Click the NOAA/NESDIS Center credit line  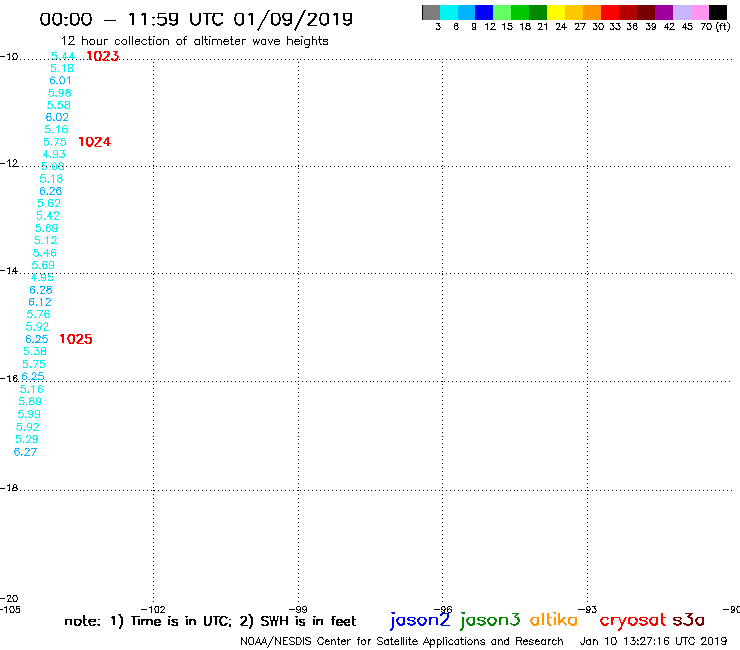click(x=402, y=642)
